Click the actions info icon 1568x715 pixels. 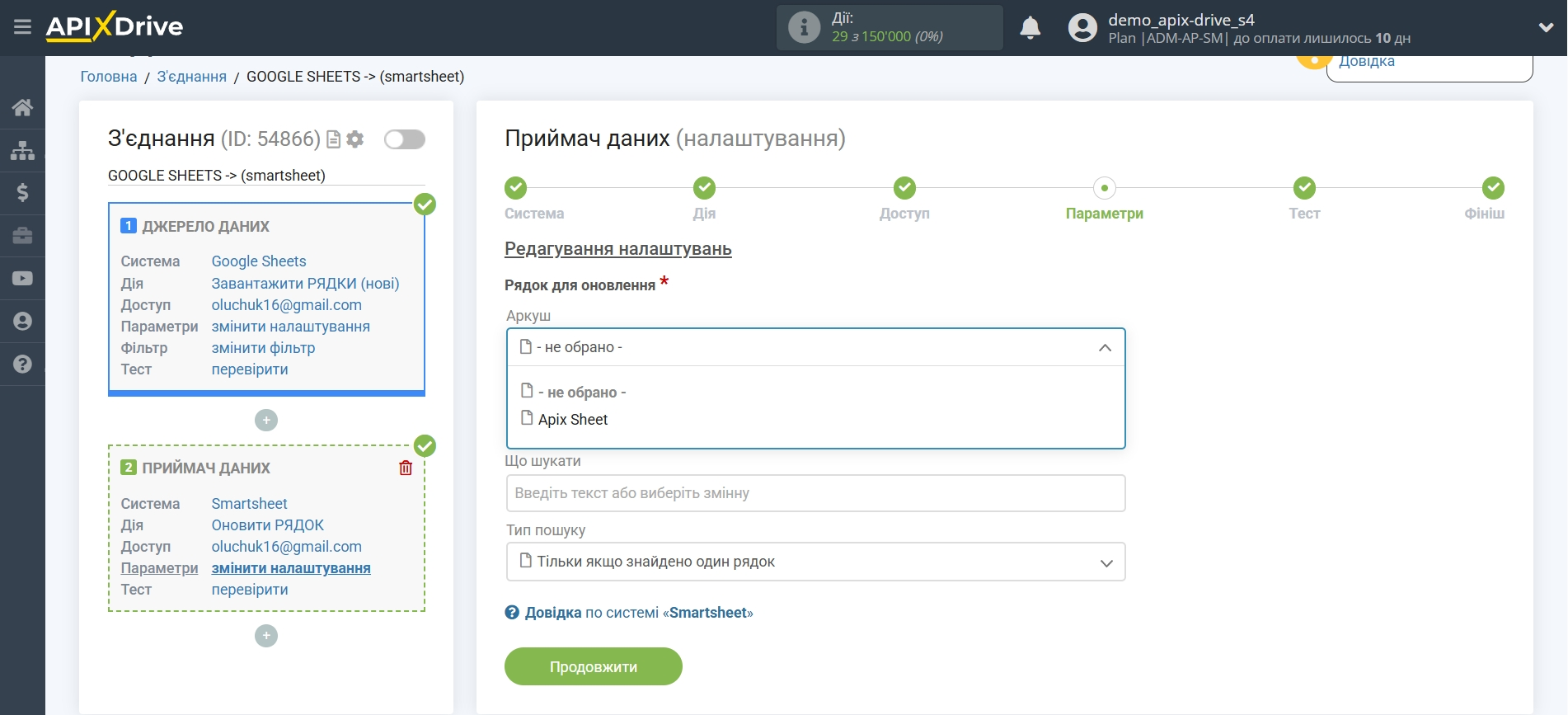(x=804, y=27)
